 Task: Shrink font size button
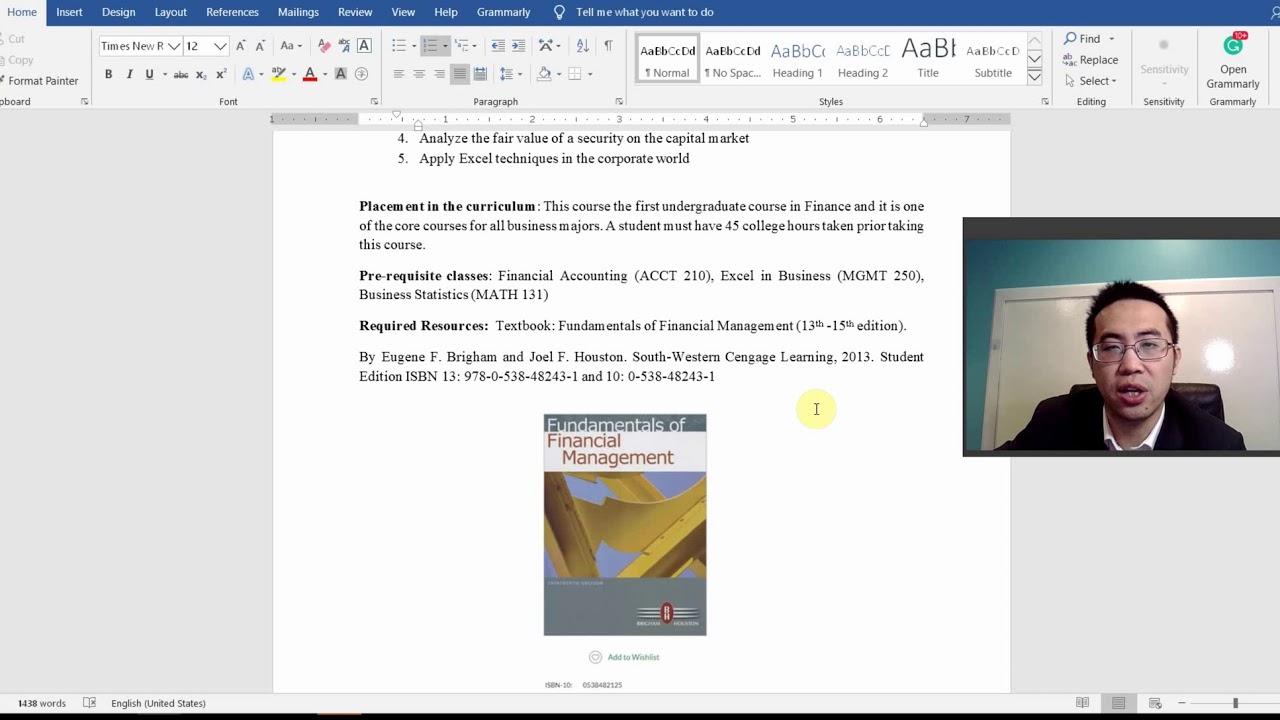pyautogui.click(x=260, y=46)
